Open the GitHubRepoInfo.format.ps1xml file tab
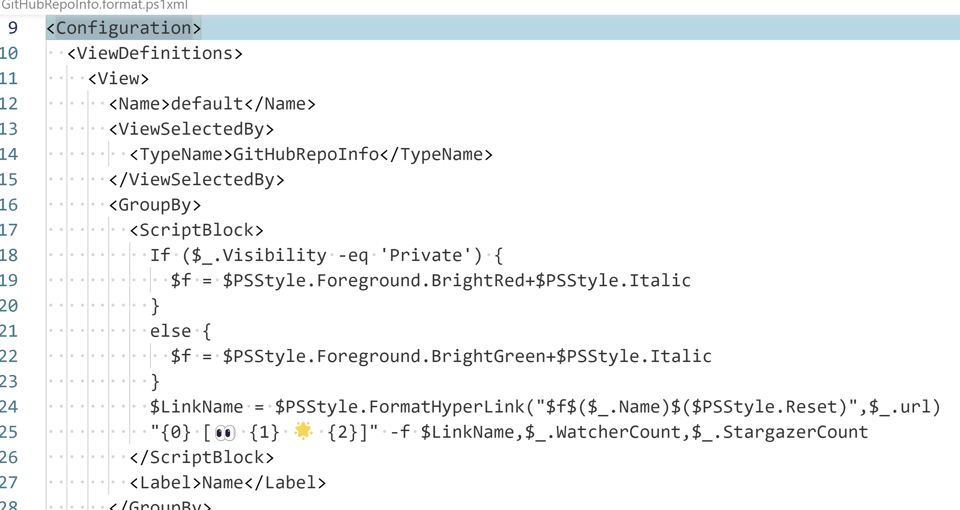This screenshot has width=960, height=510. coord(94,6)
